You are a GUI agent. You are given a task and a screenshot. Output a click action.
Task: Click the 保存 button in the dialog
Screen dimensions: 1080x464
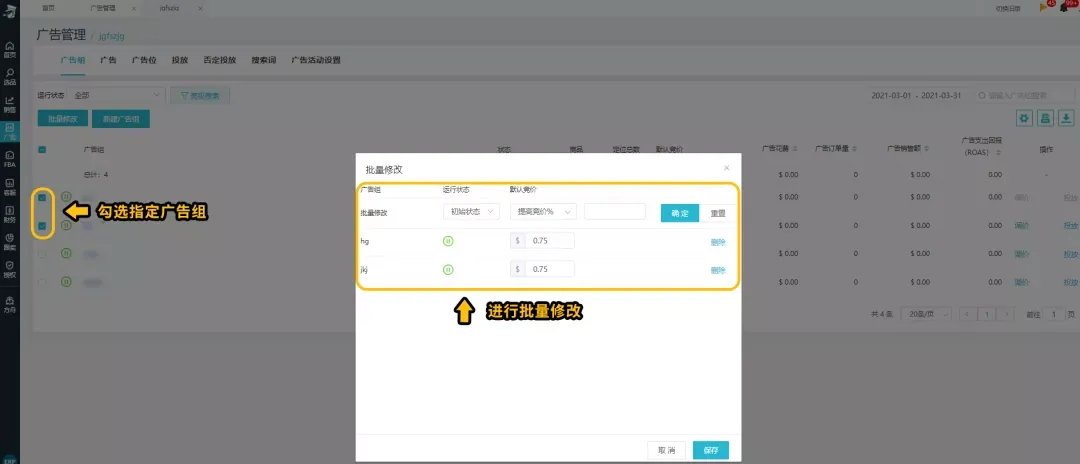pyautogui.click(x=710, y=450)
